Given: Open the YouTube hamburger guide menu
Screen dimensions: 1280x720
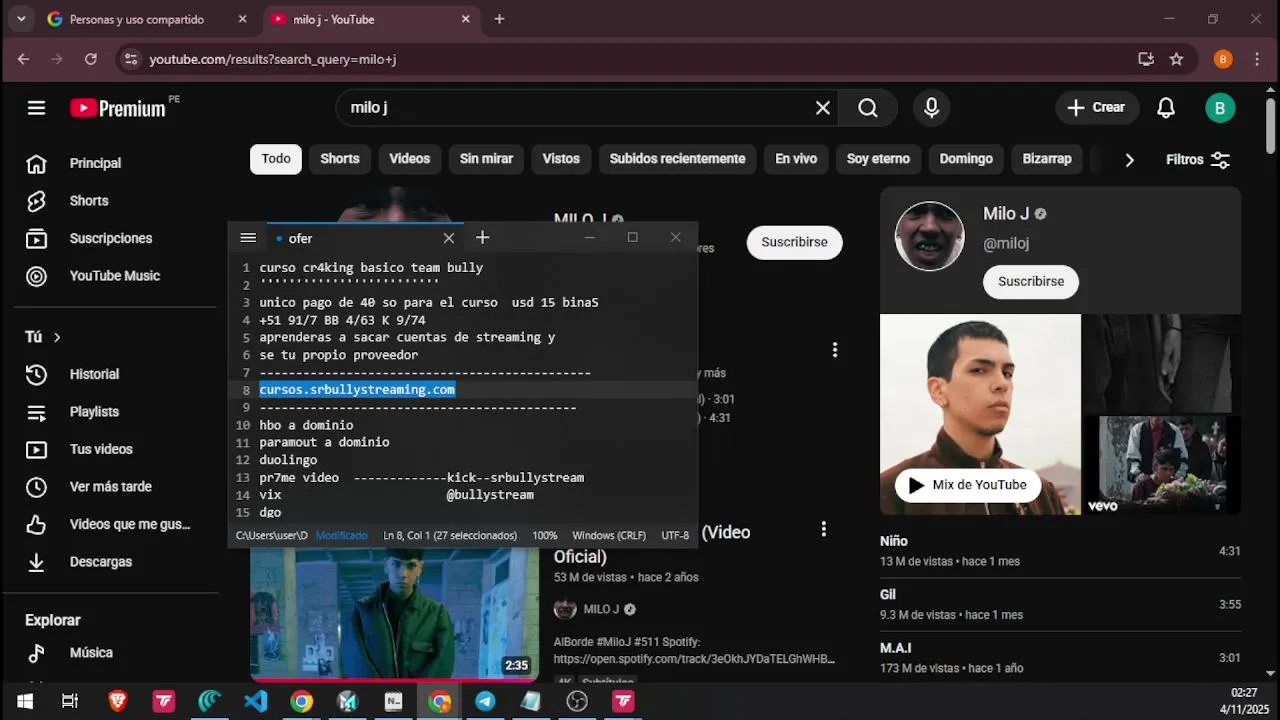Looking at the screenshot, I should [x=36, y=108].
